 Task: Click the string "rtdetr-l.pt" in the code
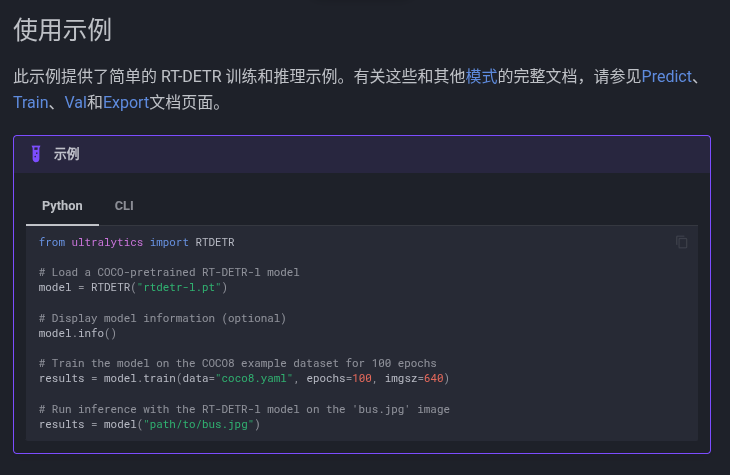pyautogui.click(x=179, y=287)
